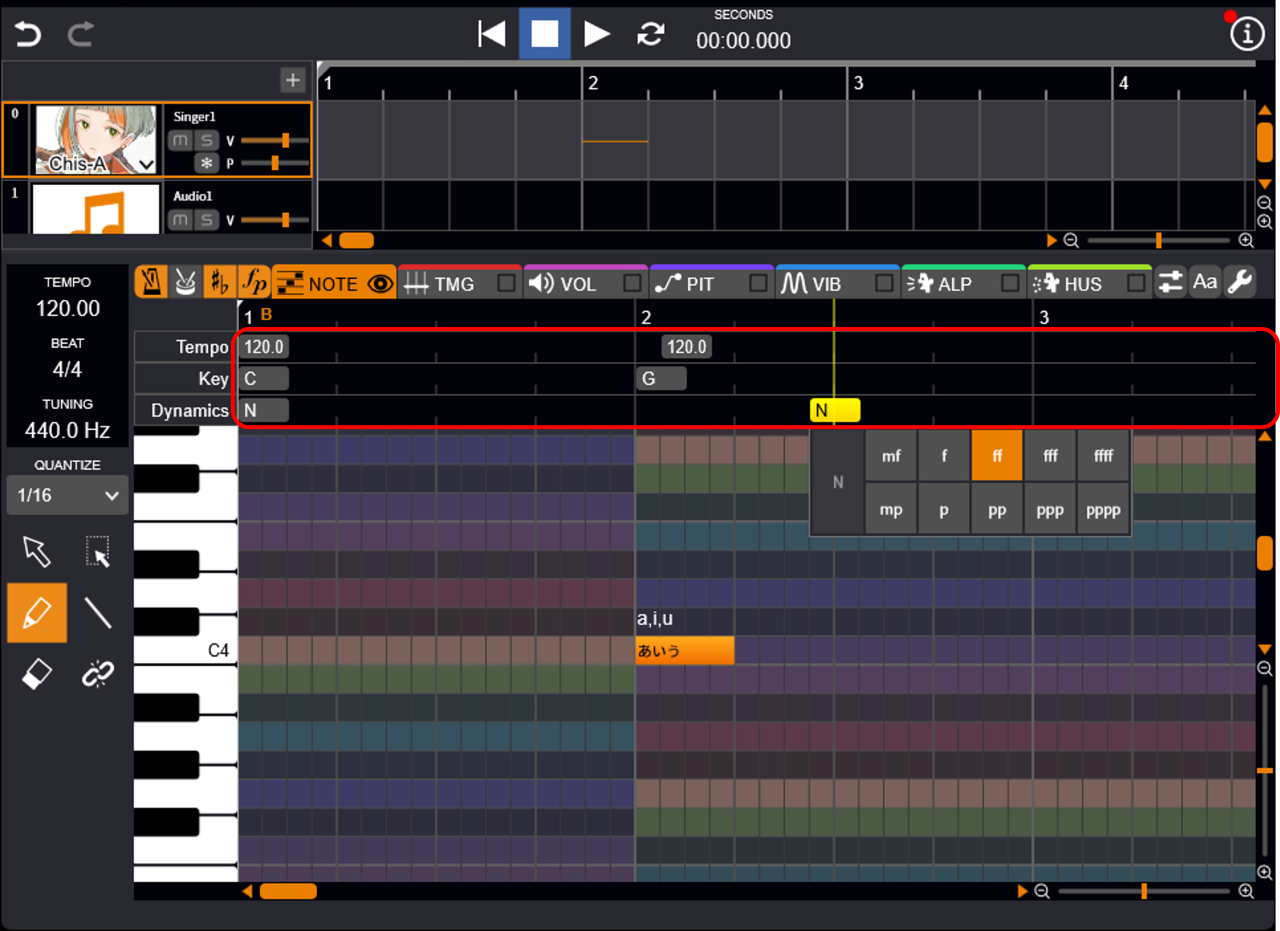1280x931 pixels.
Task: Open the info icon at top right
Action: 1246,34
